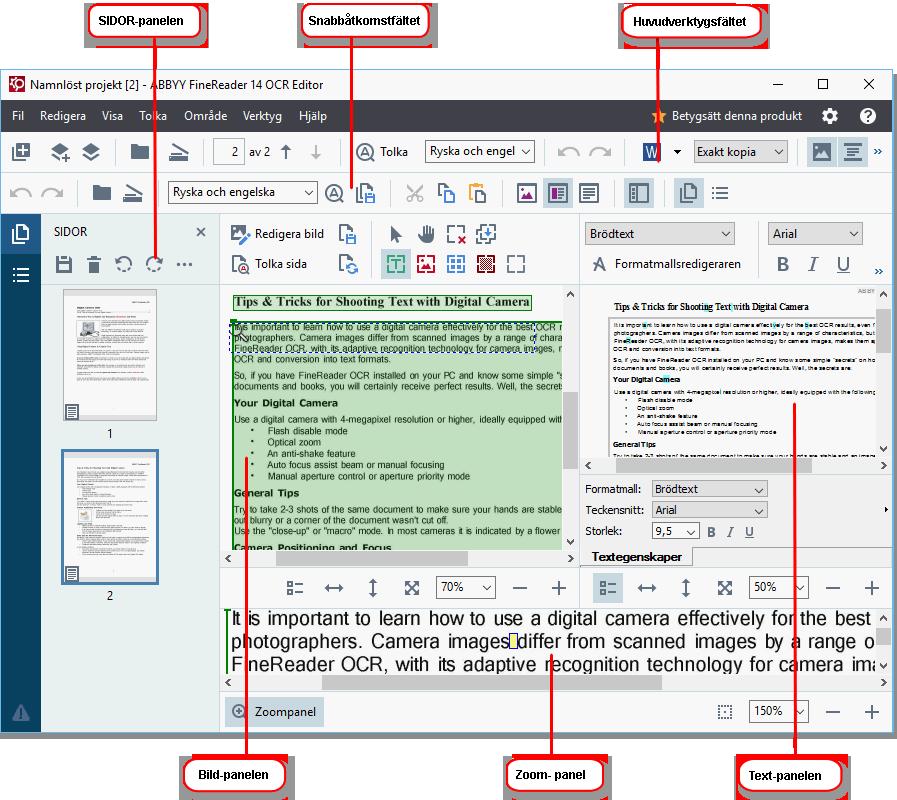Image resolution: width=897 pixels, height=800 pixels.
Task: Zoom out with the minus of the zoom panel
Action: click(833, 712)
